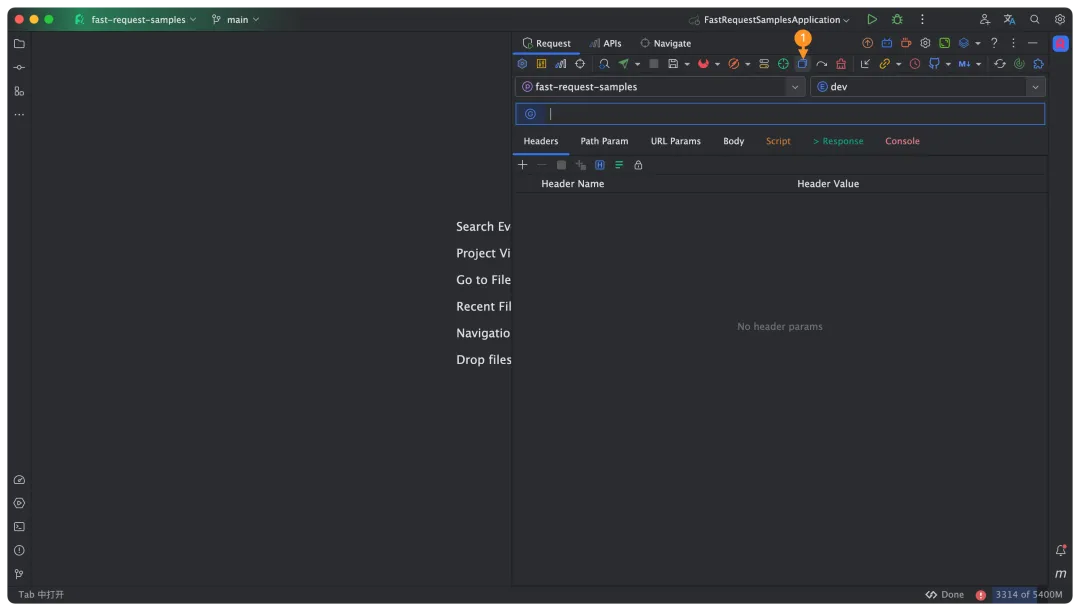Click the red trash bin toolbar icon
This screenshot has height=611, width=1080.
pyautogui.click(x=841, y=64)
